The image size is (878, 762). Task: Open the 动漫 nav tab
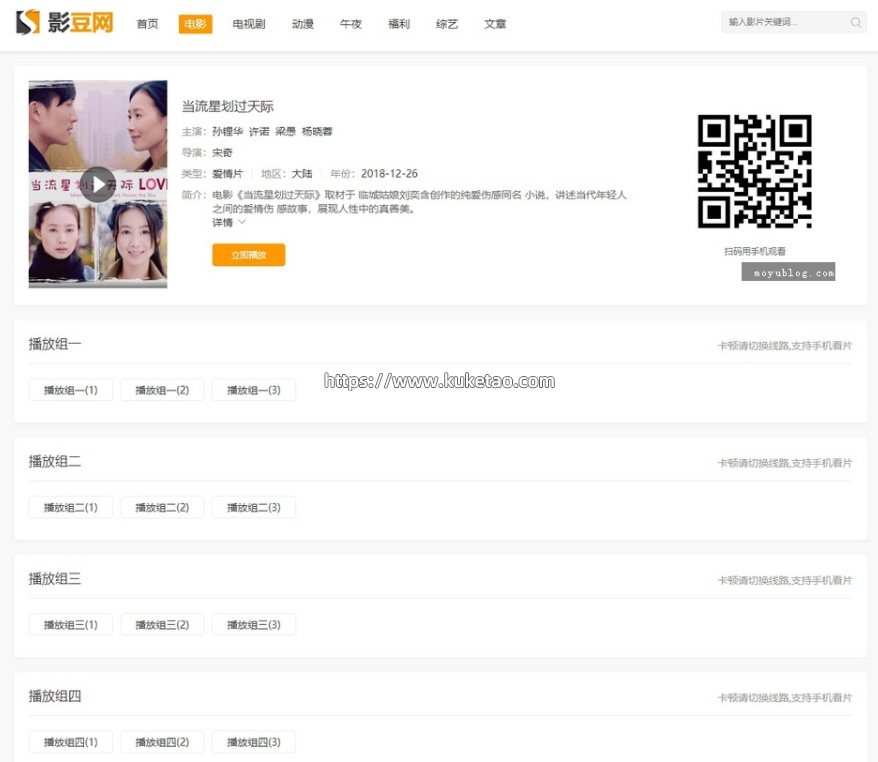[x=302, y=24]
